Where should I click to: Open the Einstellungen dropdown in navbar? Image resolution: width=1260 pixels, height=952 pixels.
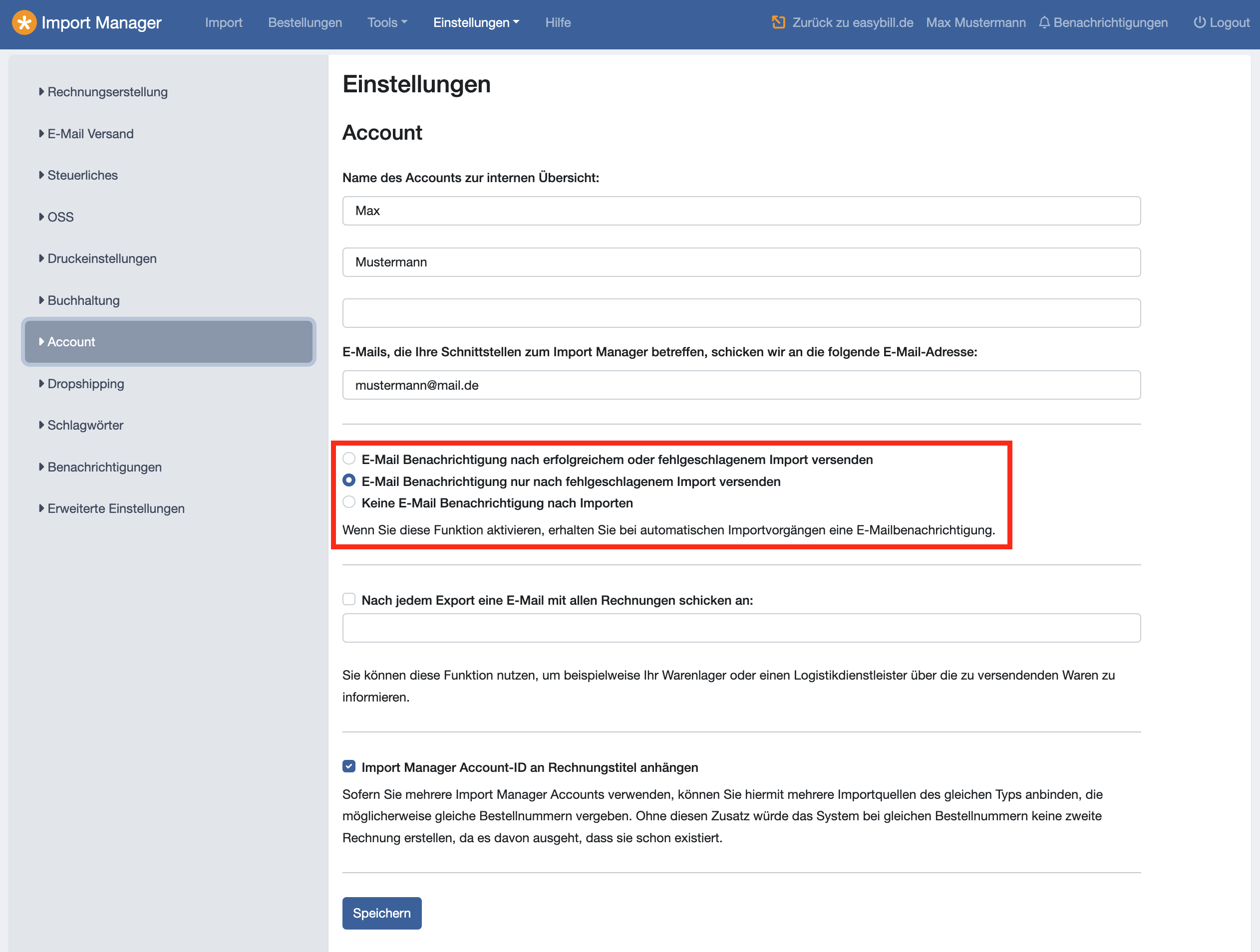coord(476,23)
